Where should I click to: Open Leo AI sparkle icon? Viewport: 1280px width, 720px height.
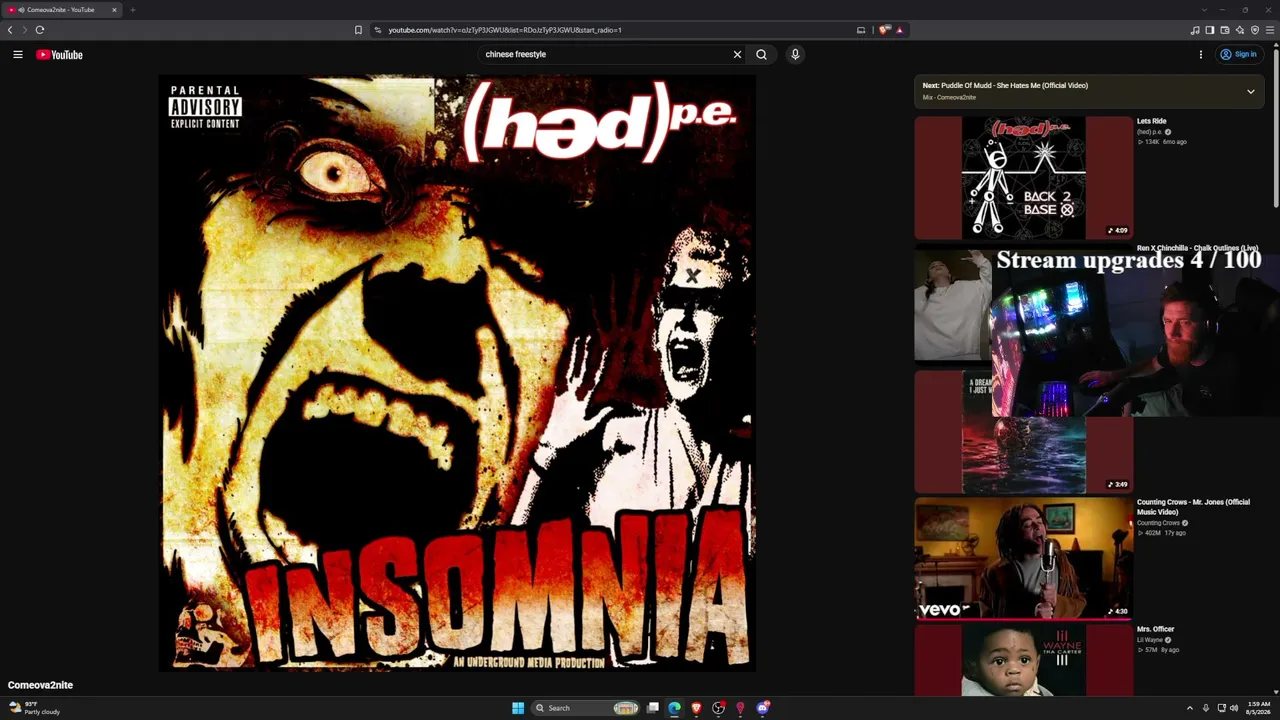(x=1240, y=30)
